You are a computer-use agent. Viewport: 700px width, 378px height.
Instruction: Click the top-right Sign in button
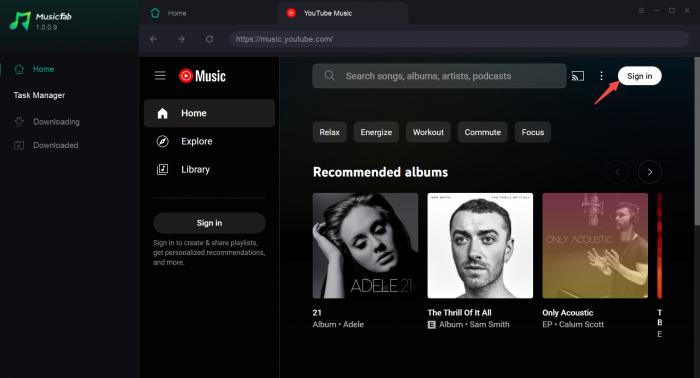(639, 76)
